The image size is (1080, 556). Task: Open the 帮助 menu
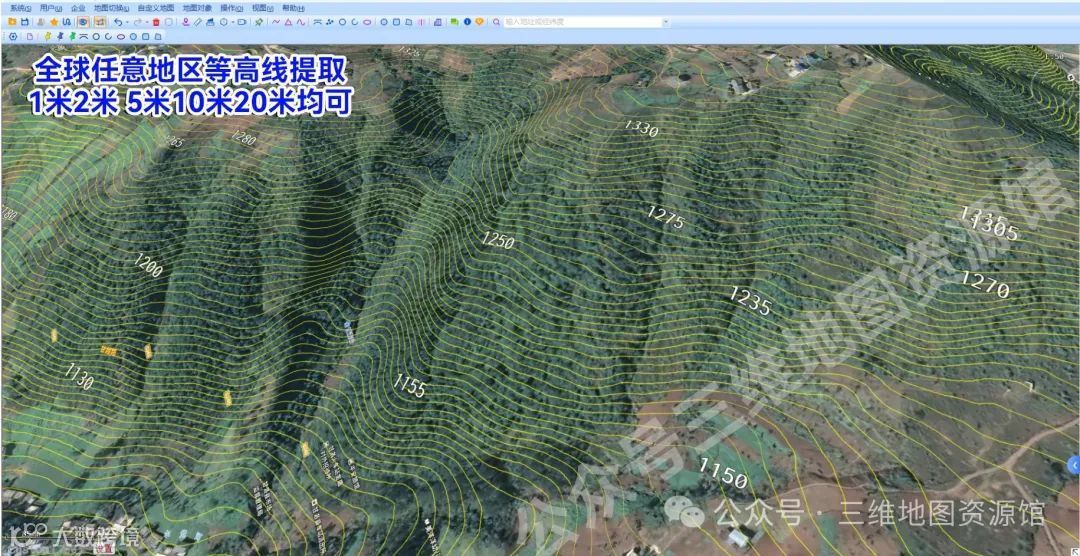tap(293, 8)
